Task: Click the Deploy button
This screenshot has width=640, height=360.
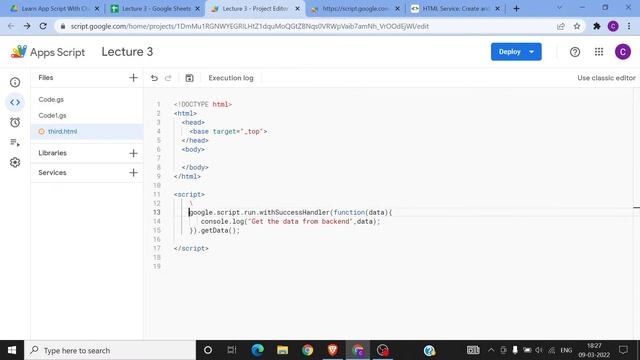Action: point(509,52)
